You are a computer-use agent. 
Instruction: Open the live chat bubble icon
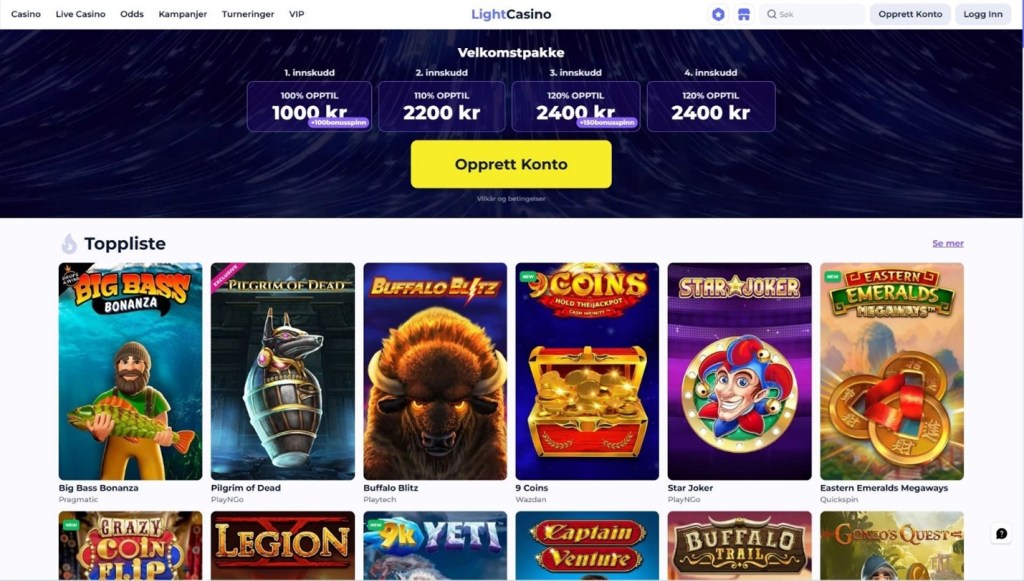[x=1001, y=533]
